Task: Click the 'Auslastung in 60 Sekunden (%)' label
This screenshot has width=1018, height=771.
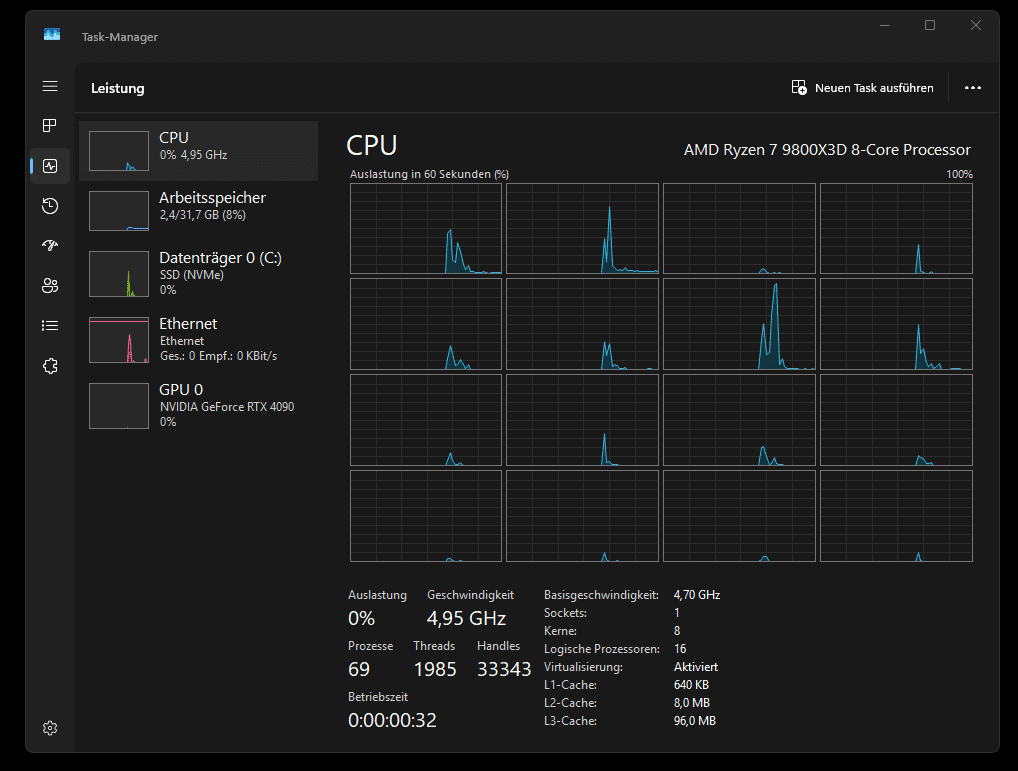Action: click(x=429, y=174)
